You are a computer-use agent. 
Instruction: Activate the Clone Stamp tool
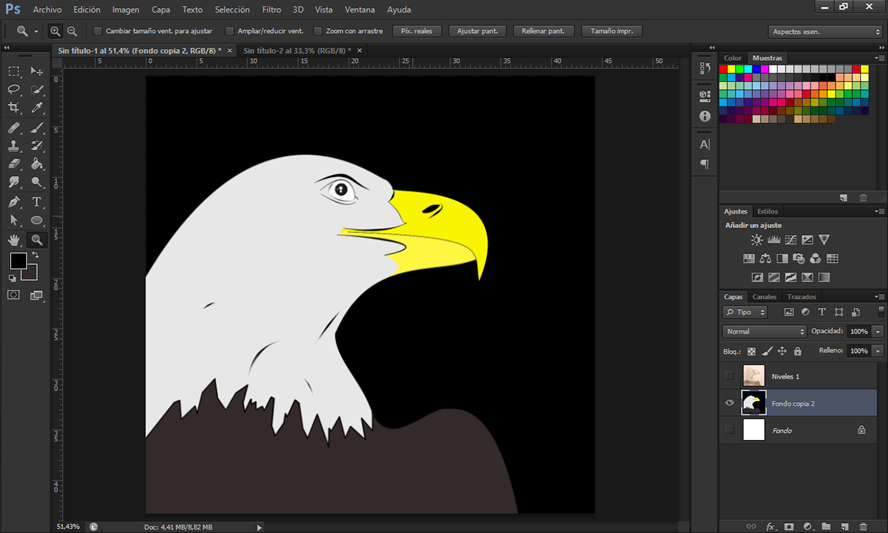click(14, 146)
